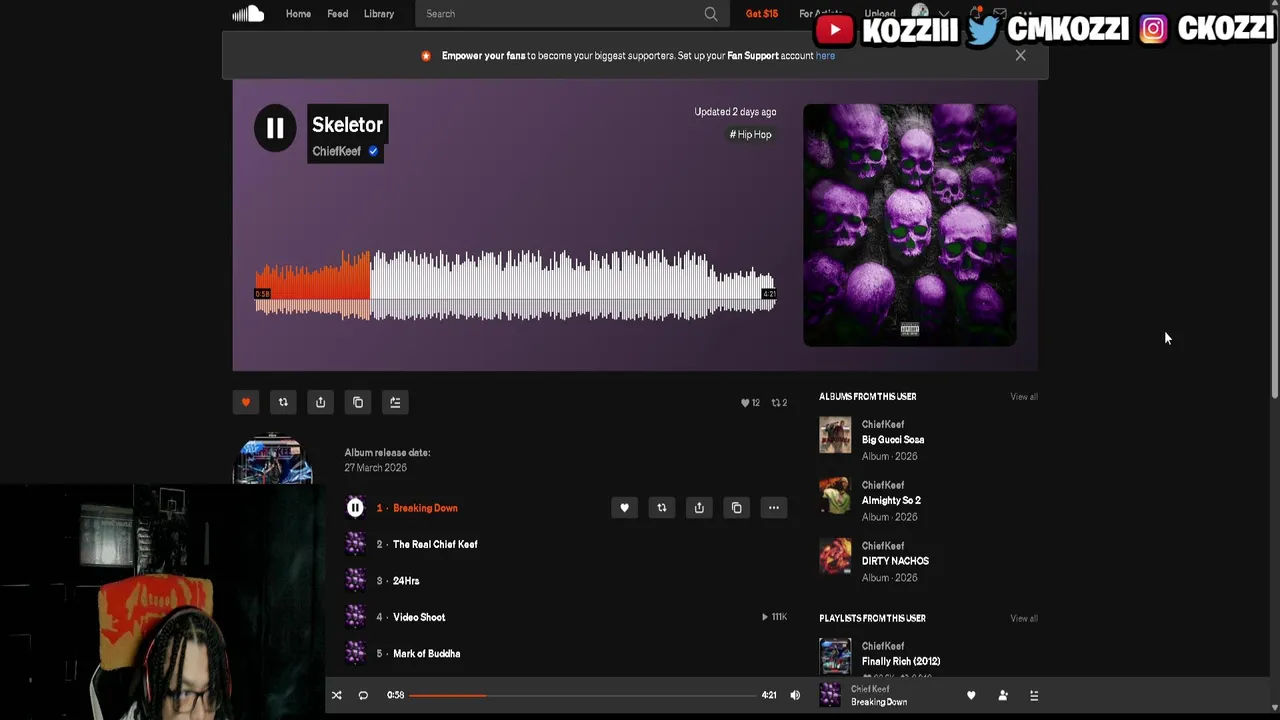Click the 12 likes count

click(x=750, y=403)
